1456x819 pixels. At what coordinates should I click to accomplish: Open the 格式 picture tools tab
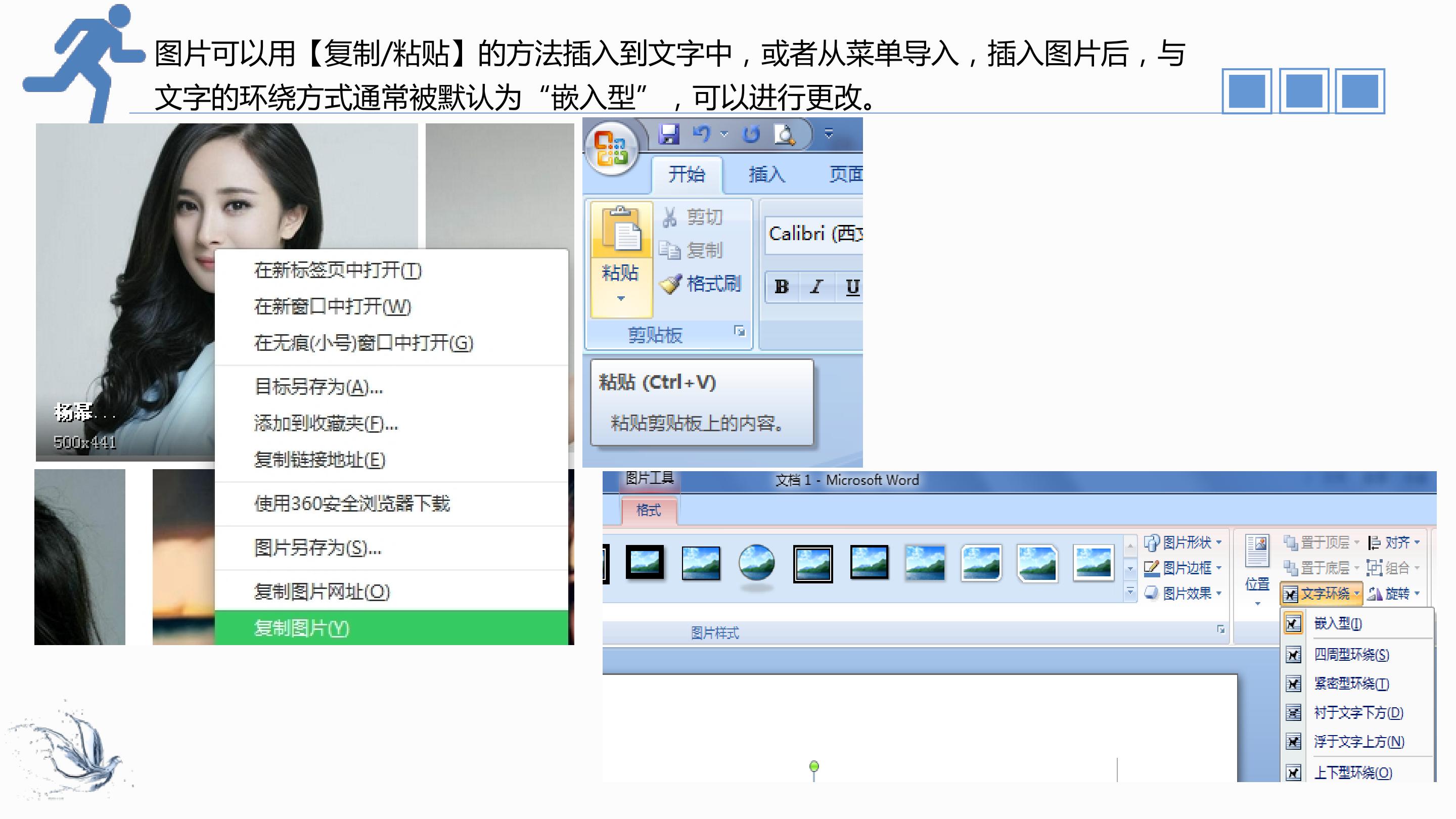click(x=648, y=511)
